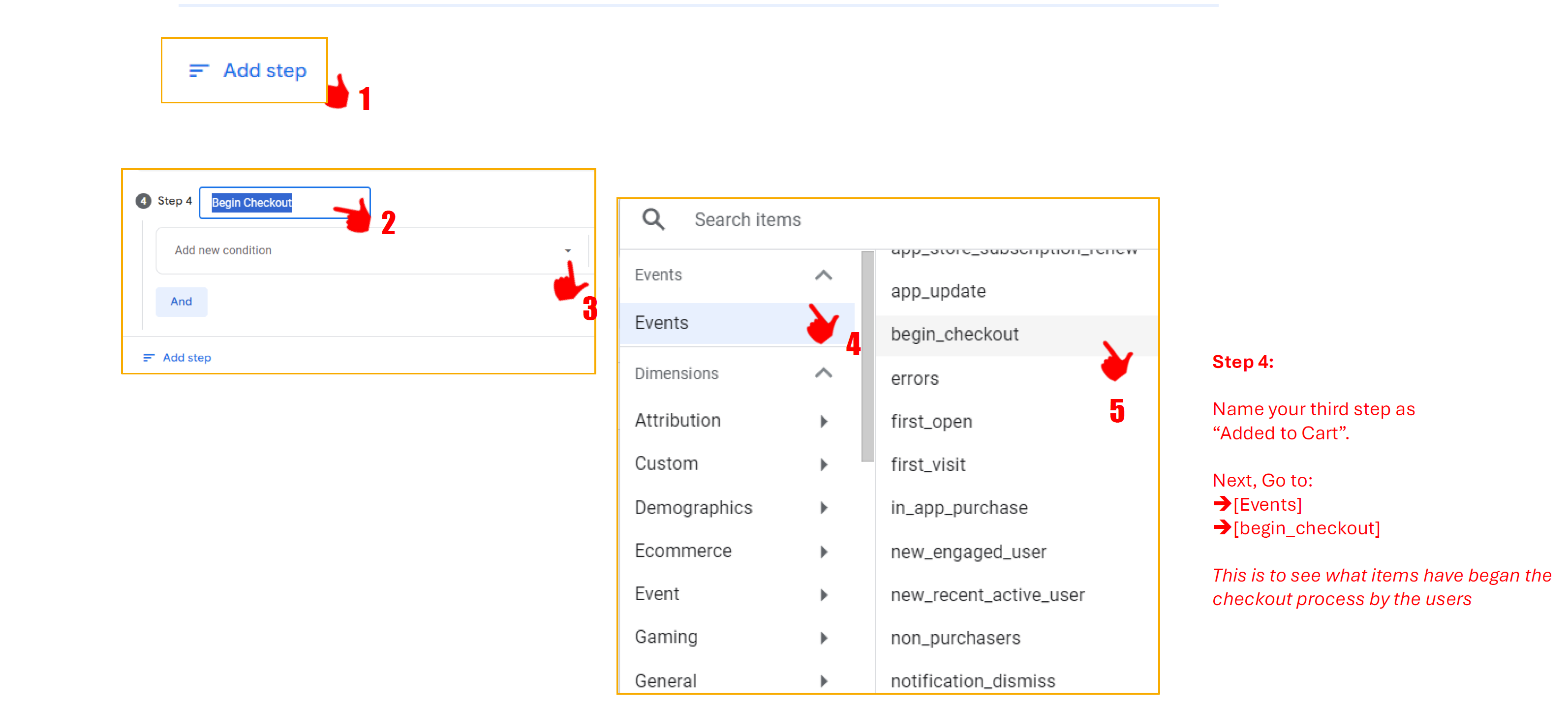
Task: Expand the Gaming submenu arrow
Action: click(824, 637)
